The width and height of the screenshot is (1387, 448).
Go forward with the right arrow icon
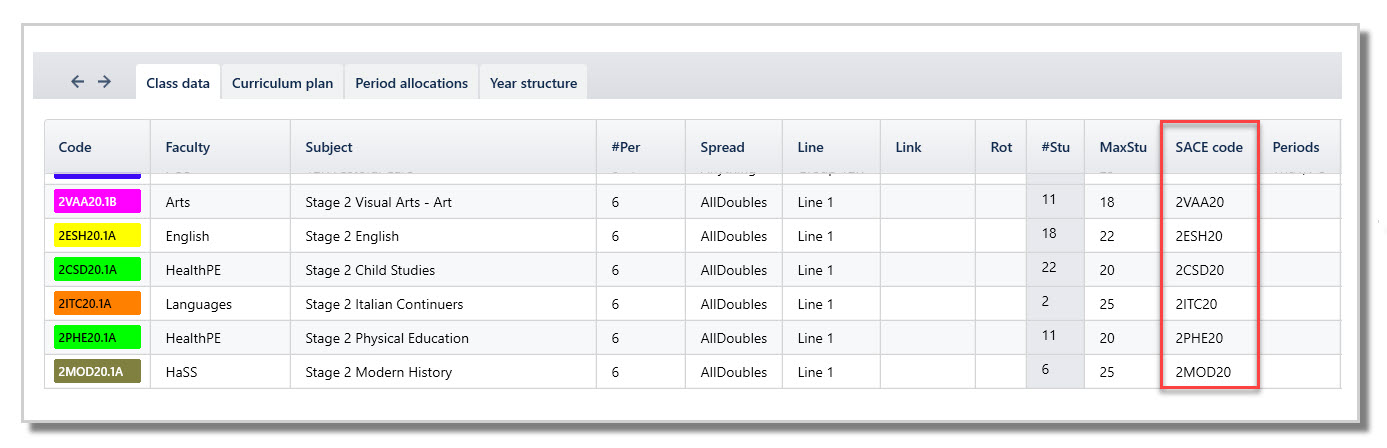coord(104,82)
